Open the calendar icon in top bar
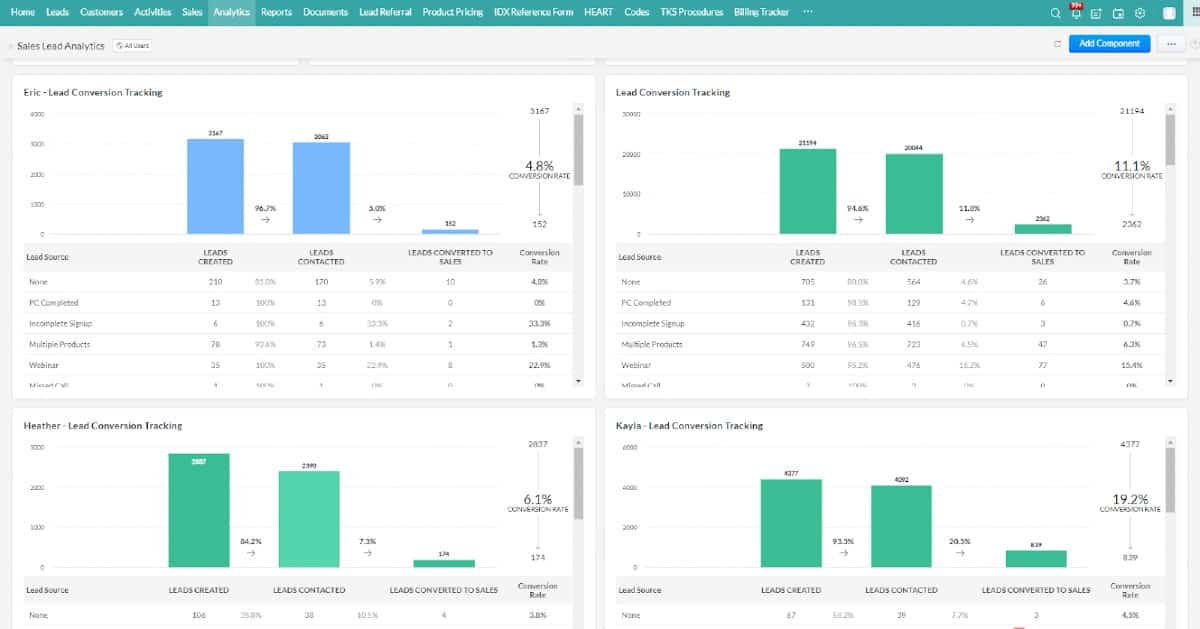The height and width of the screenshot is (629, 1200). pos(1118,13)
